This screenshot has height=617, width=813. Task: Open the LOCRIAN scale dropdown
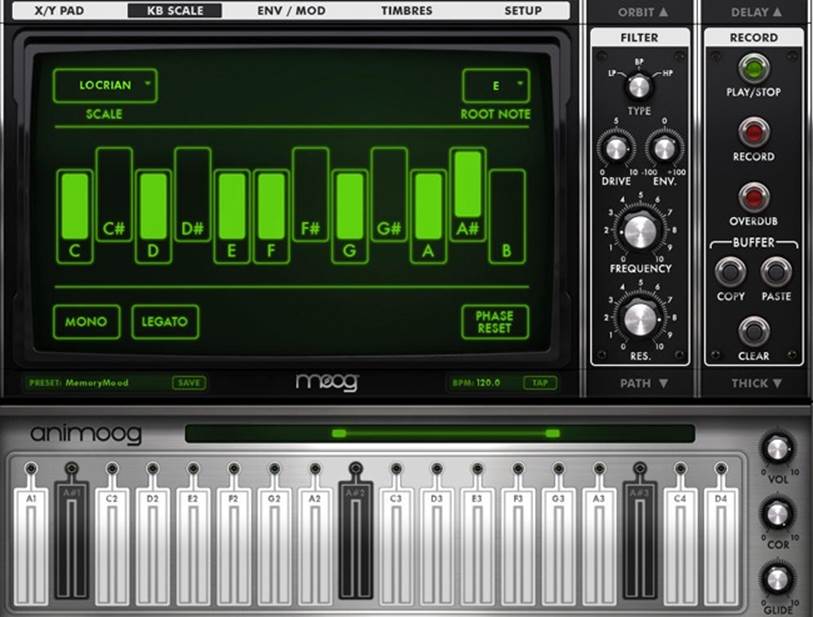click(105, 85)
